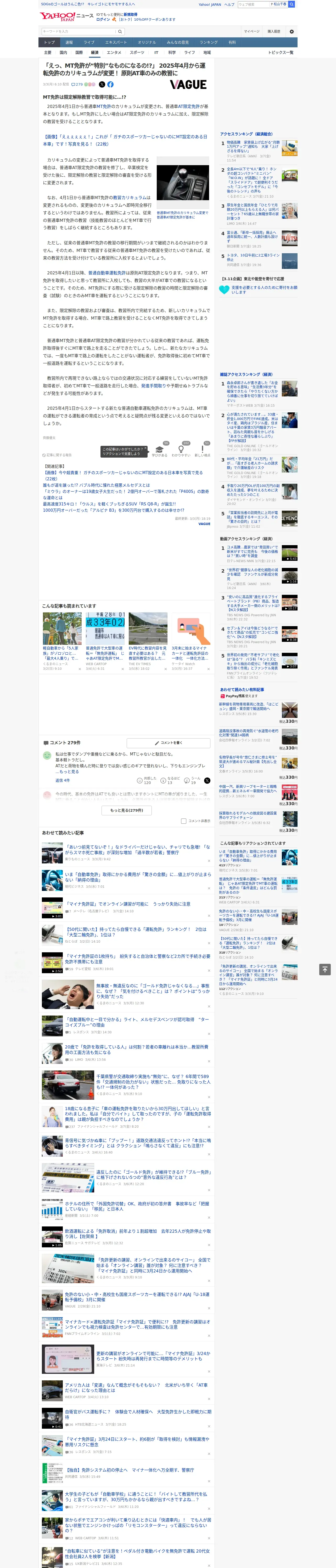
Task: Focus the top web search field
Action: point(254,4)
